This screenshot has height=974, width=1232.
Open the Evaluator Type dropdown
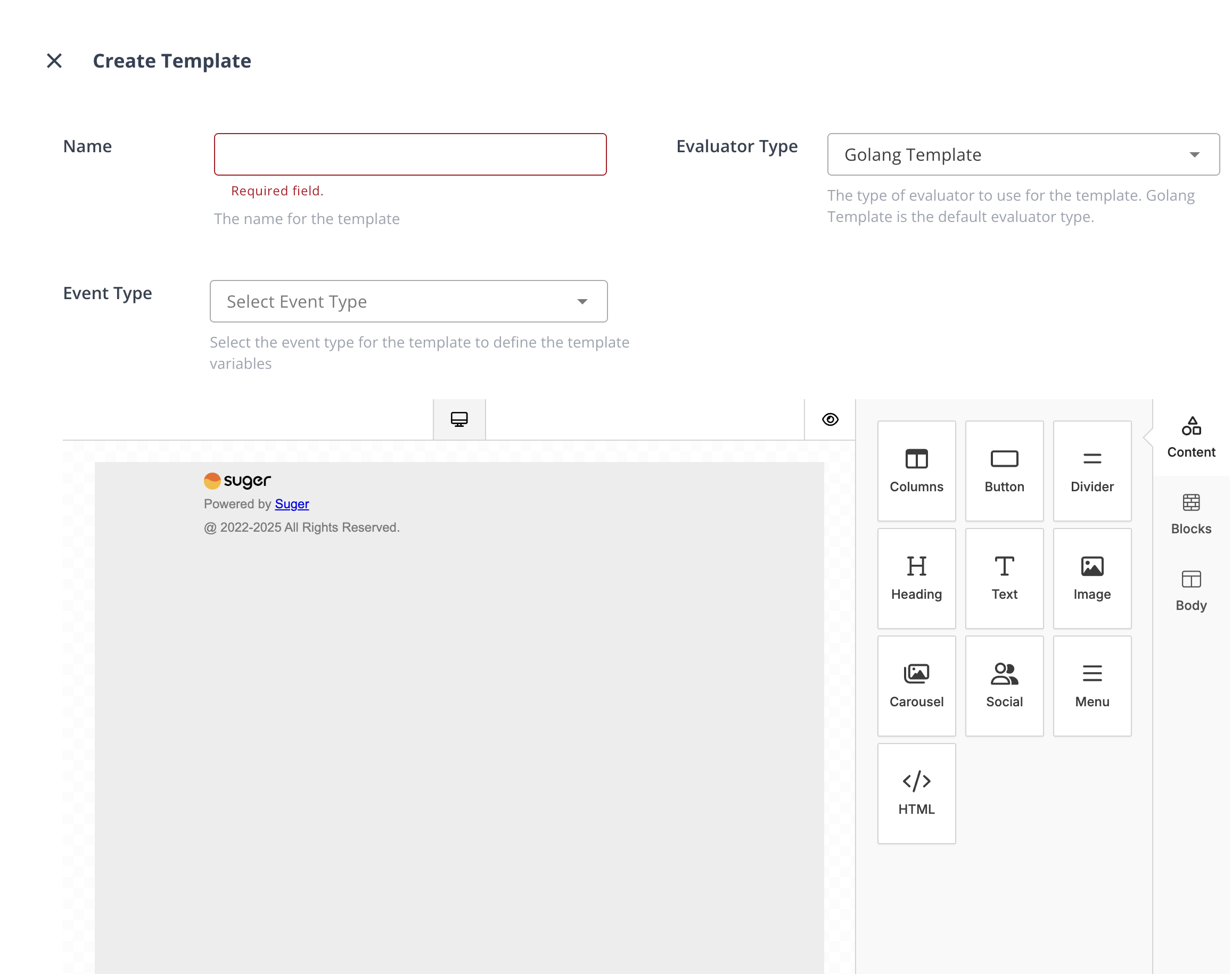point(1023,154)
